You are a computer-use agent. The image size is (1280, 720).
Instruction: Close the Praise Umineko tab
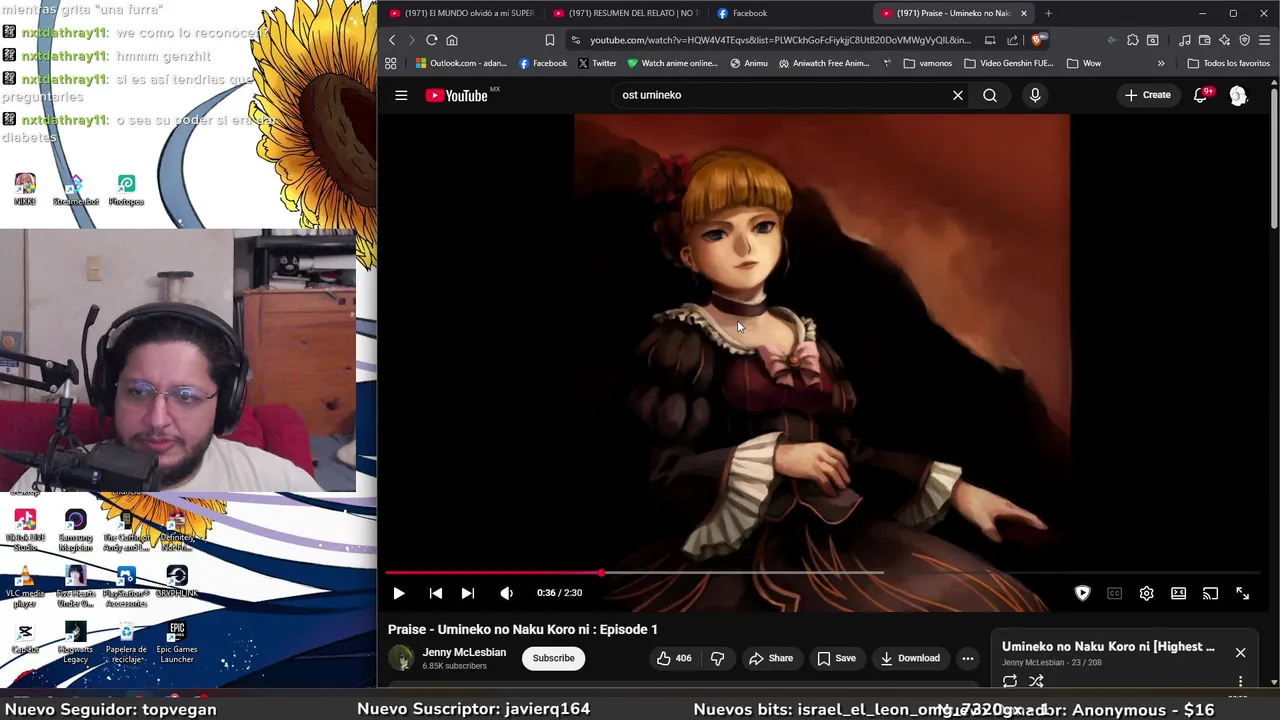click(1023, 13)
